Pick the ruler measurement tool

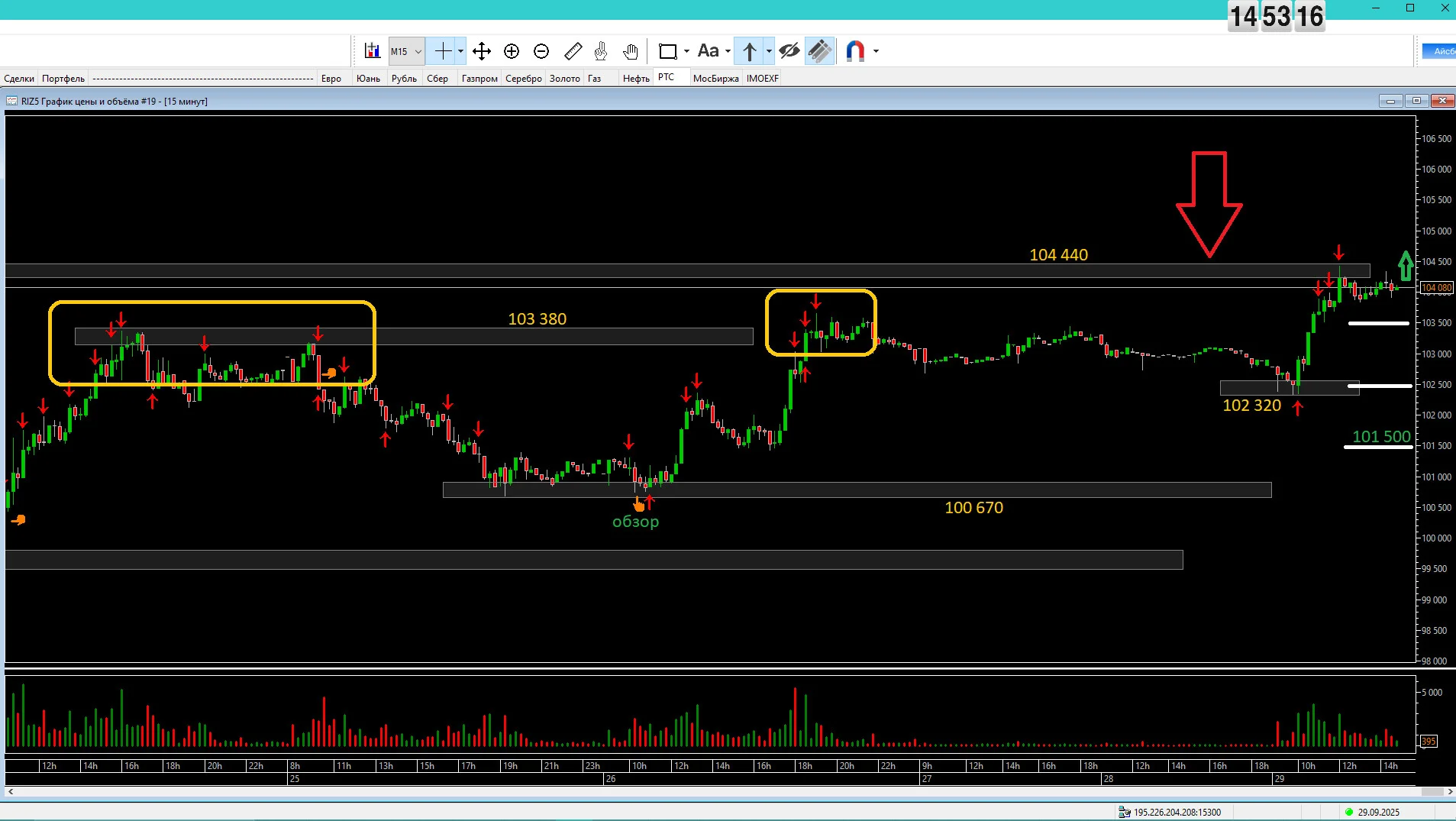[x=573, y=51]
